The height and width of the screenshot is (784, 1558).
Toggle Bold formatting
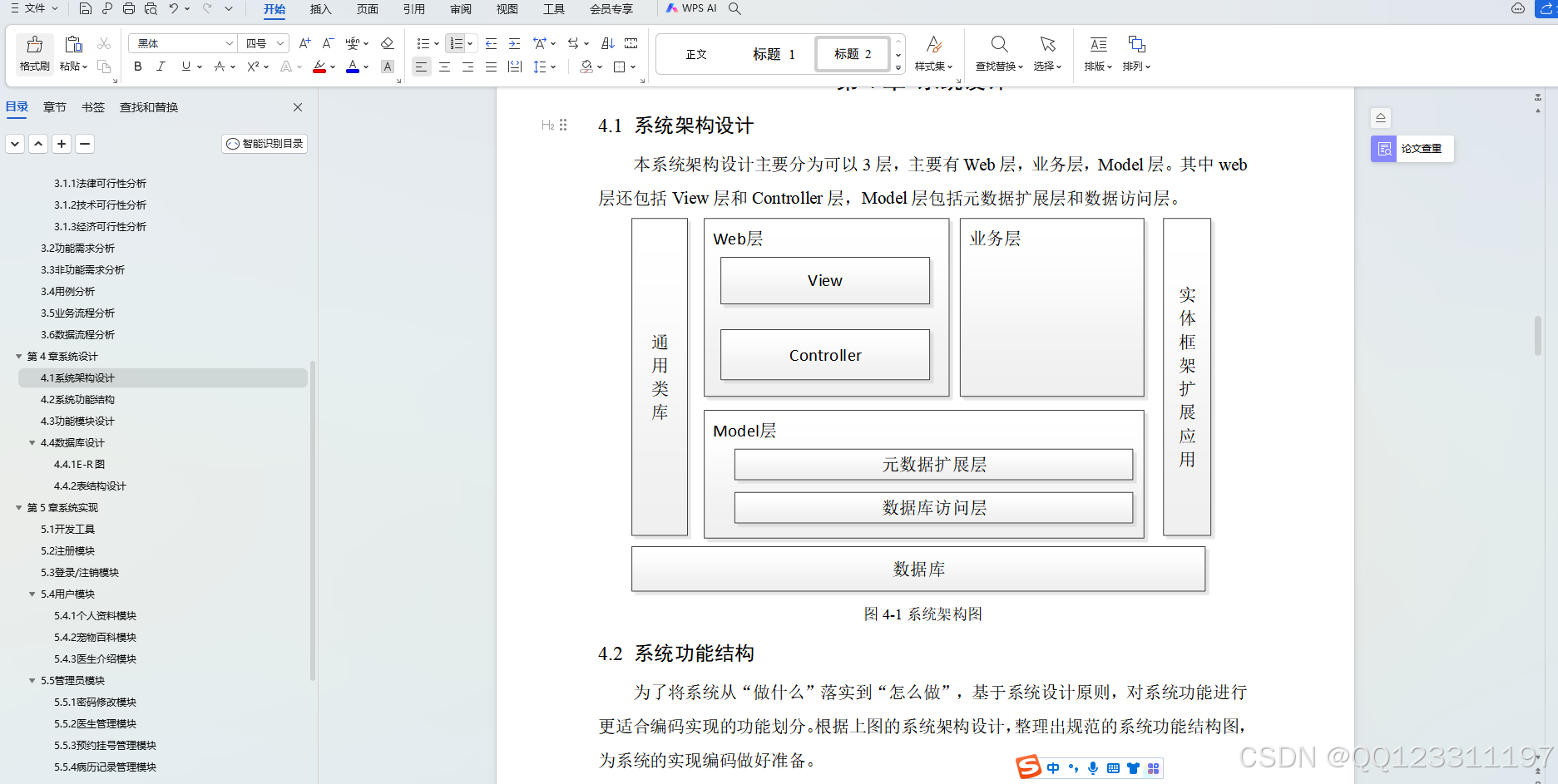[138, 67]
